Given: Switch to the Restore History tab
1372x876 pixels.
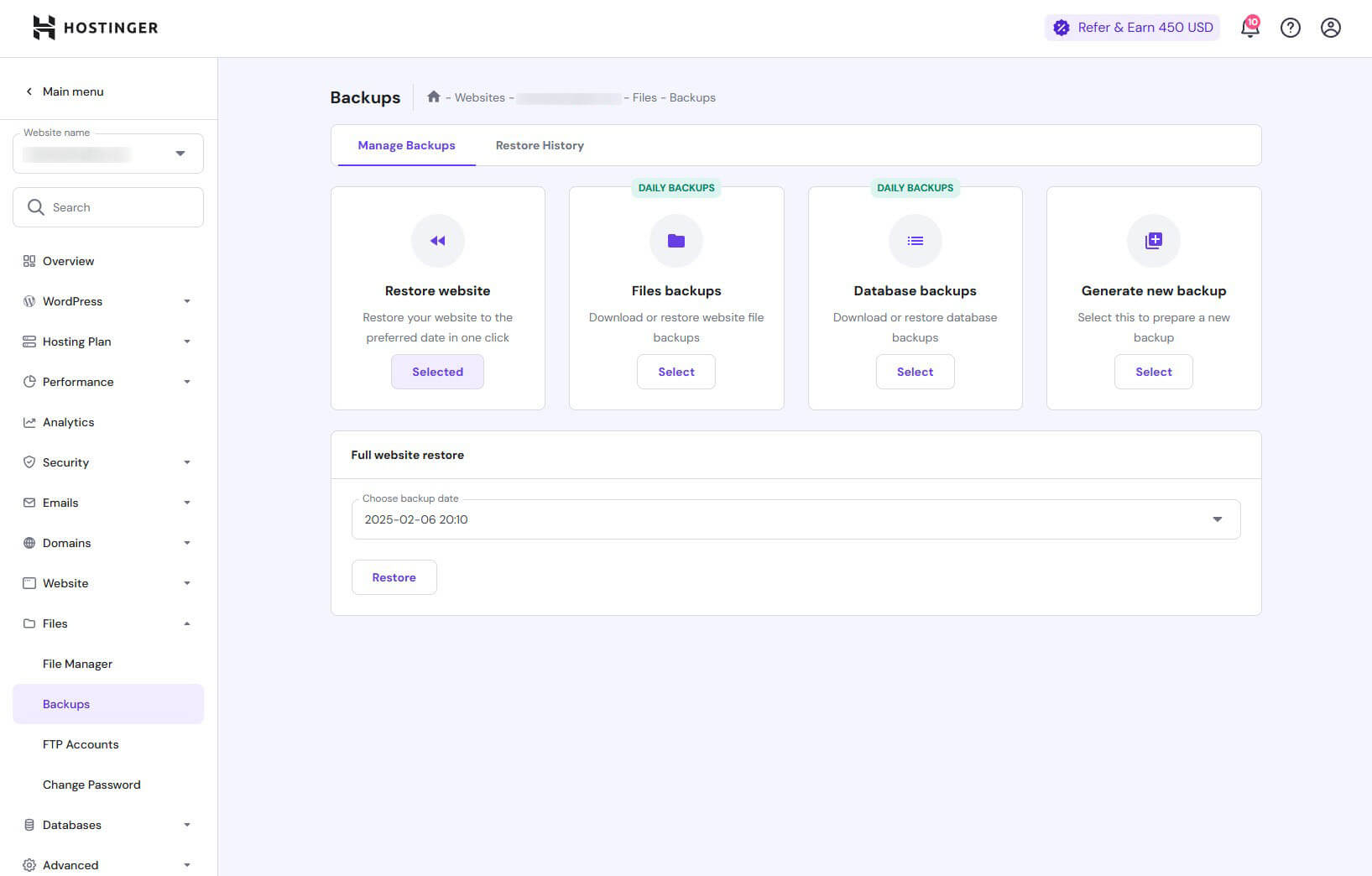Looking at the screenshot, I should click(x=540, y=145).
